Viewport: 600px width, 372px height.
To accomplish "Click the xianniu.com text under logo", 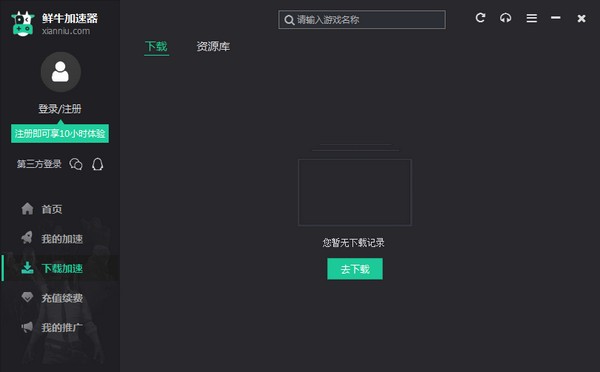I will coord(66,31).
